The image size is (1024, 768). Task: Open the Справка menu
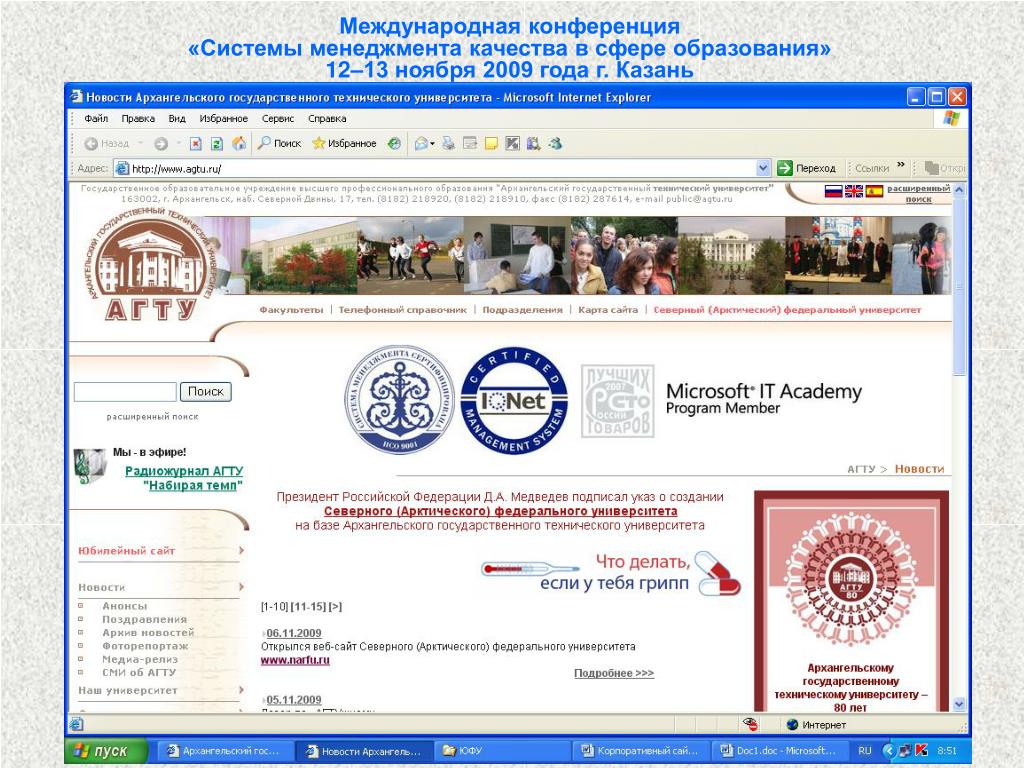327,119
